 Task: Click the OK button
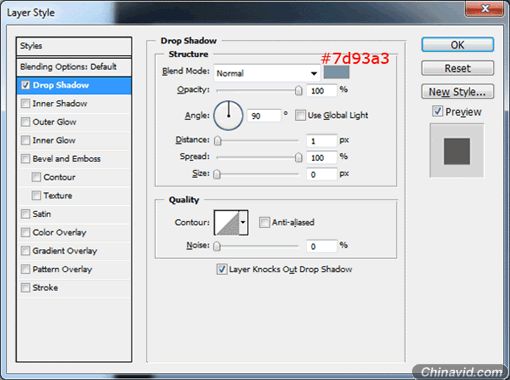coord(457,45)
